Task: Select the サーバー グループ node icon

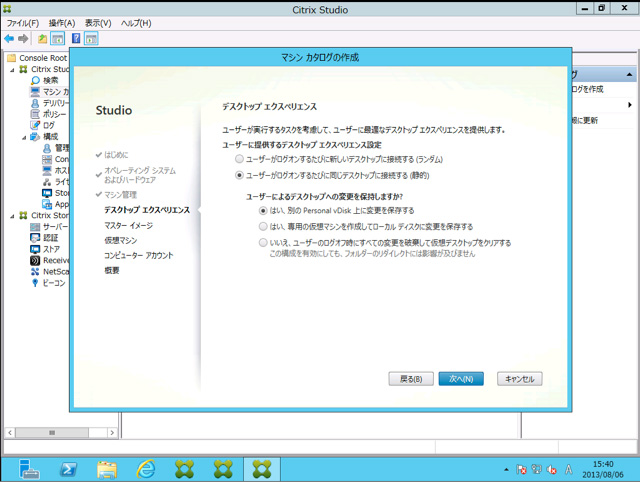Action: (36, 227)
